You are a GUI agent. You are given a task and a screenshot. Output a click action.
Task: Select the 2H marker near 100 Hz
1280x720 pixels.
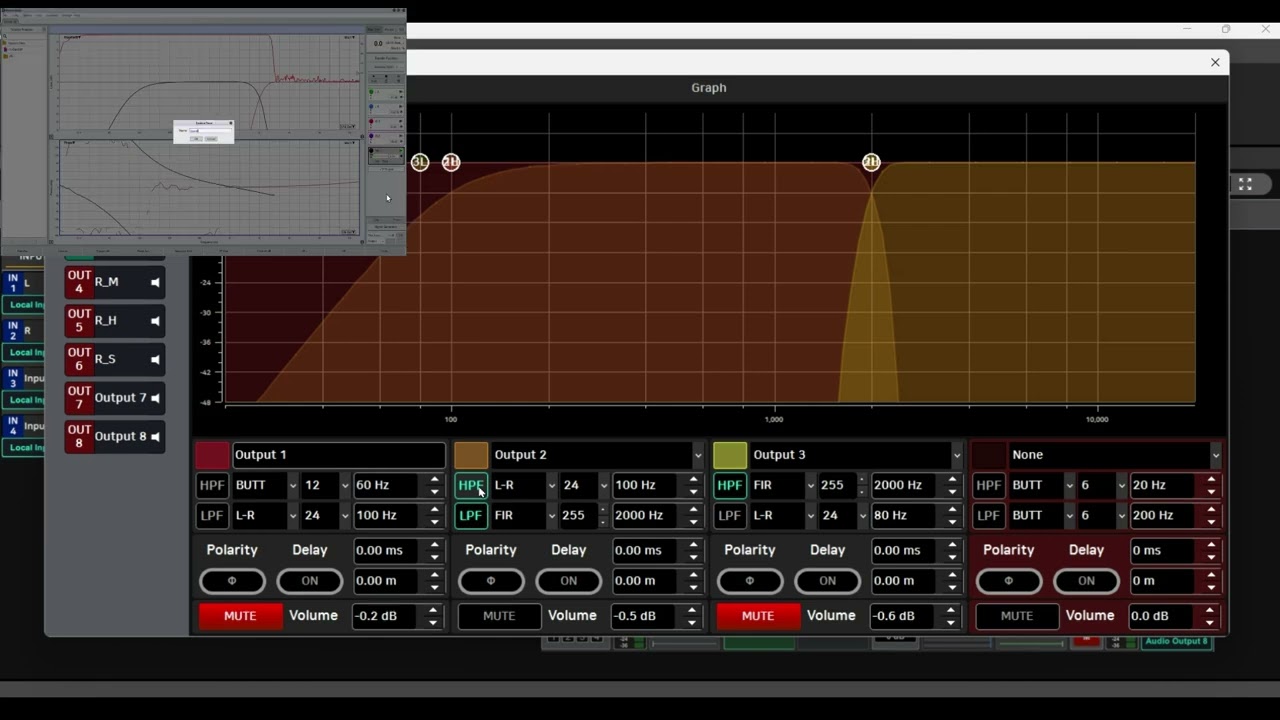[451, 162]
